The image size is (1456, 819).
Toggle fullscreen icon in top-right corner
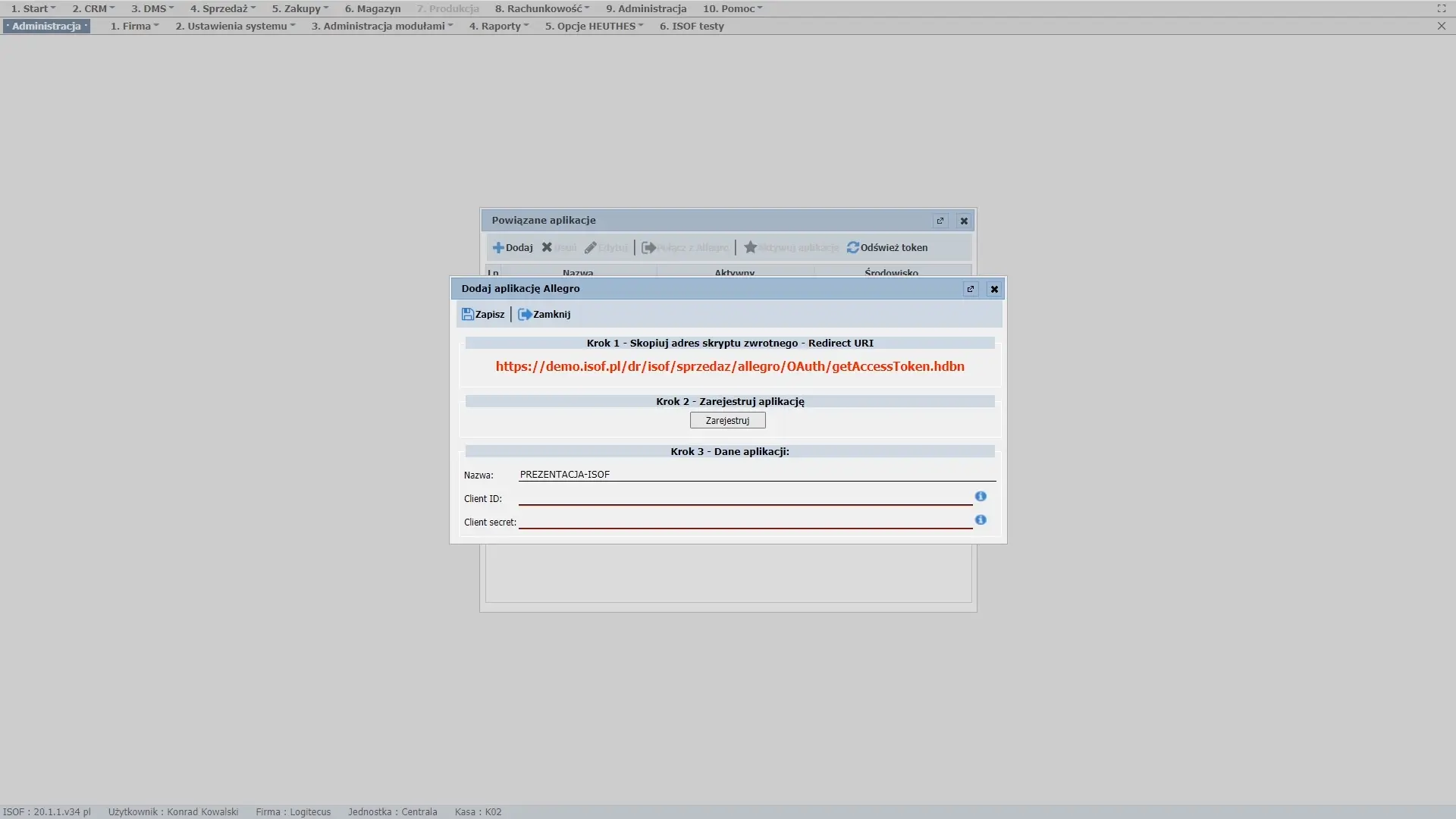click(1441, 8)
